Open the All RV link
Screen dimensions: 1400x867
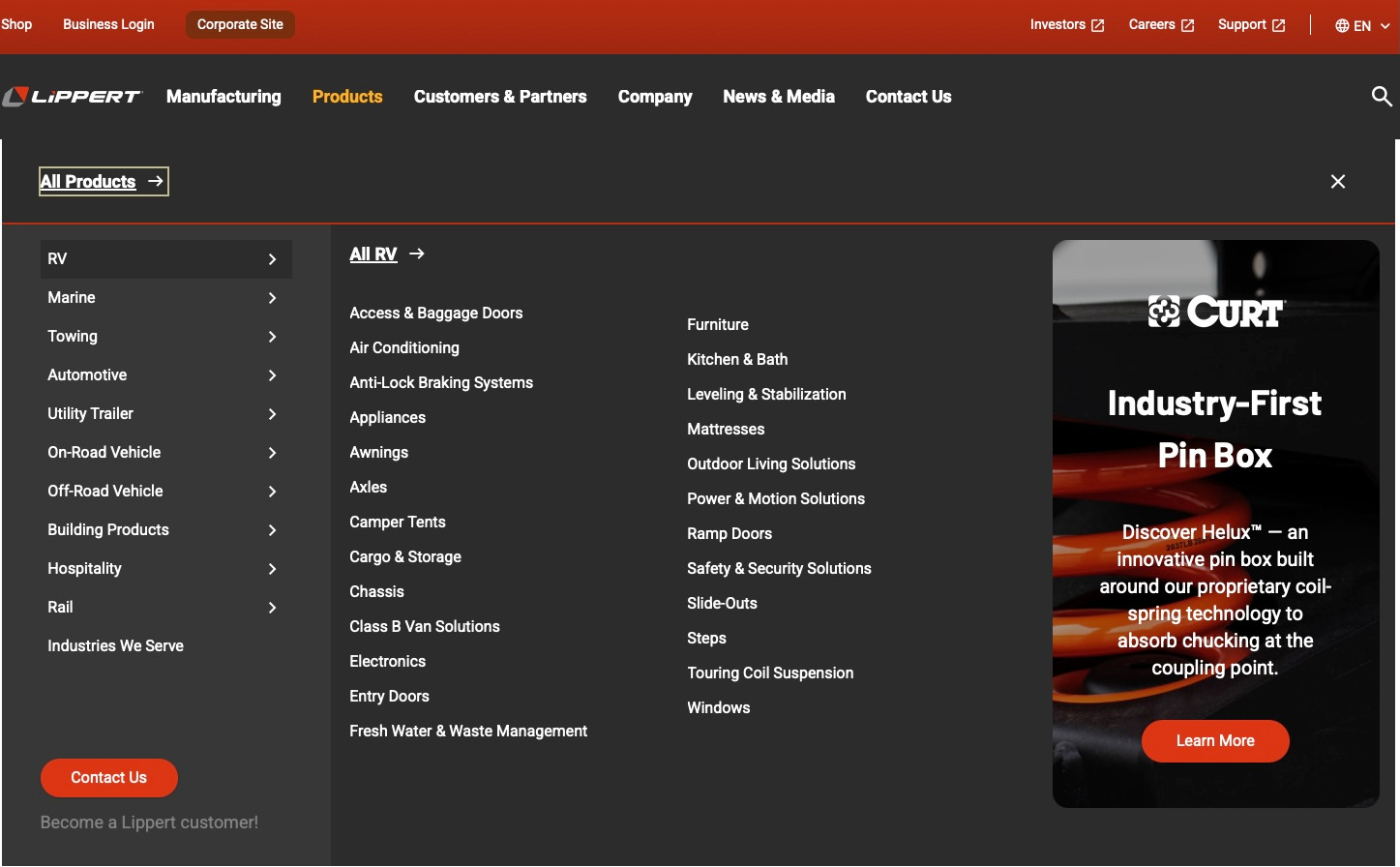[x=373, y=254]
